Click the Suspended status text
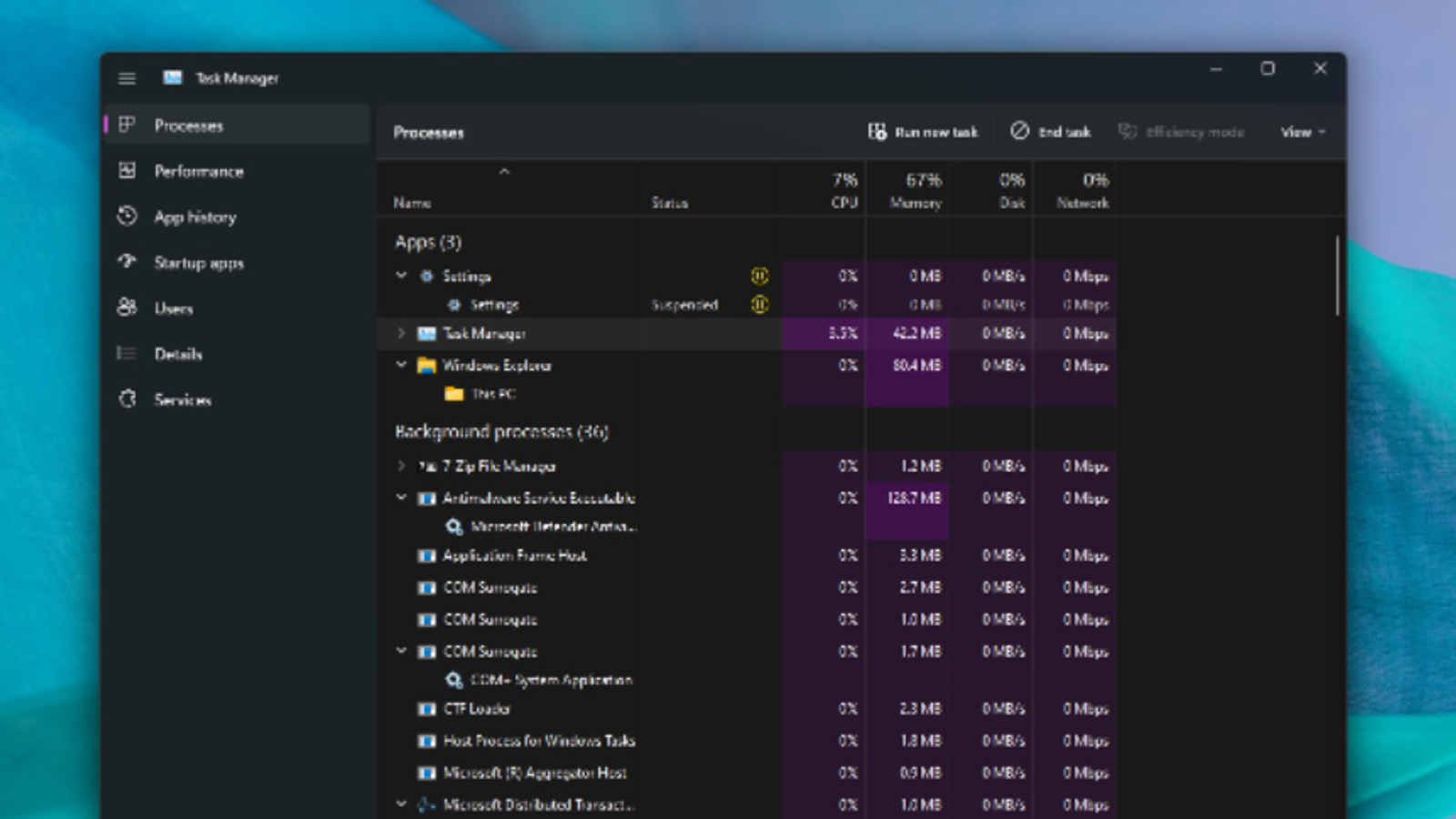 tap(684, 305)
